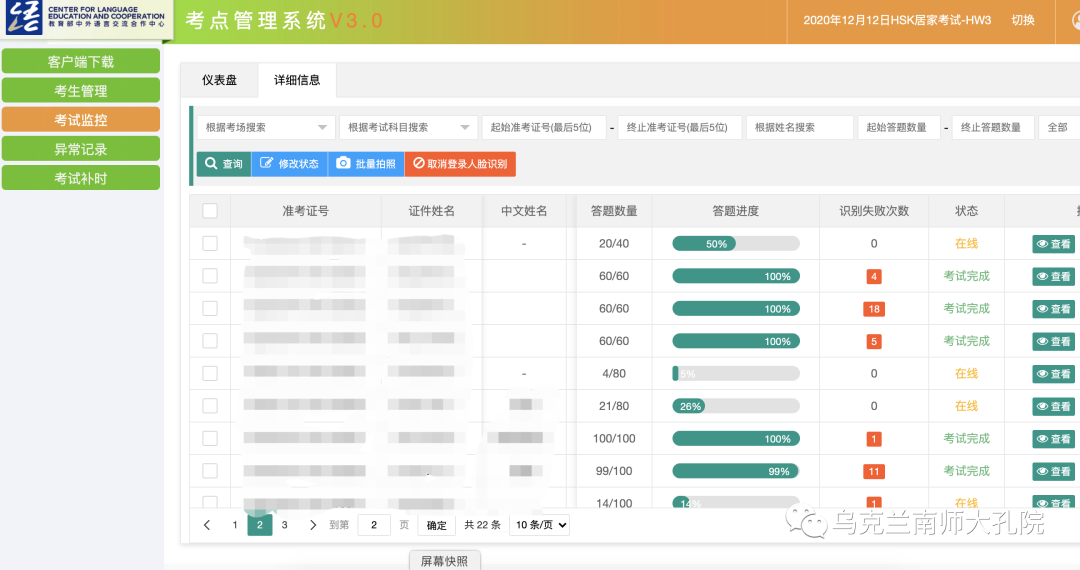Toggle the select-all checkbox in table header
The width and height of the screenshot is (1080, 570).
click(210, 211)
